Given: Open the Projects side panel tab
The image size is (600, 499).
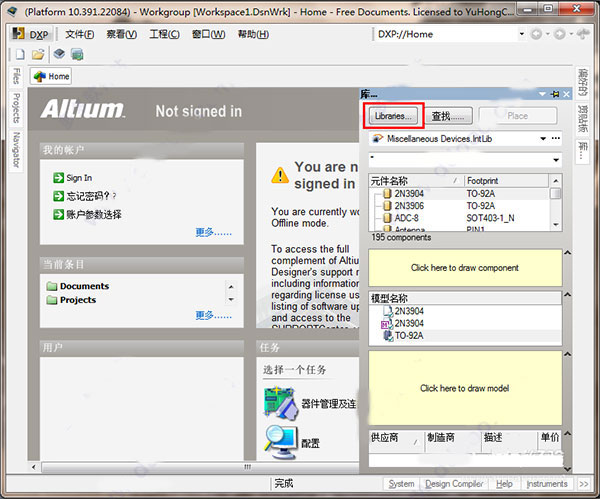Looking at the screenshot, I should 16,108.
